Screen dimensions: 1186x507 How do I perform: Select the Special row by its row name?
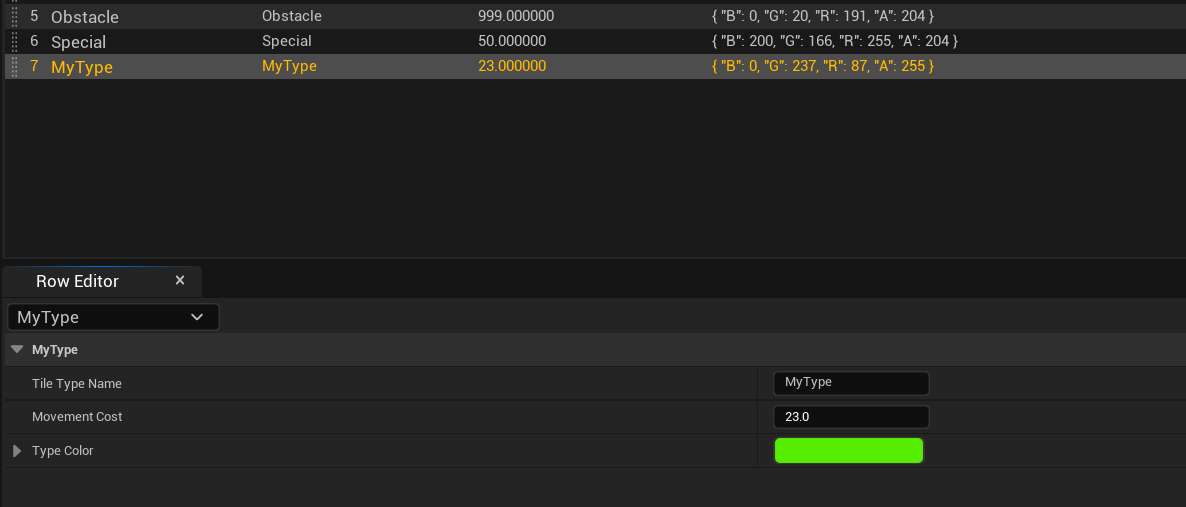pyautogui.click(x=78, y=42)
